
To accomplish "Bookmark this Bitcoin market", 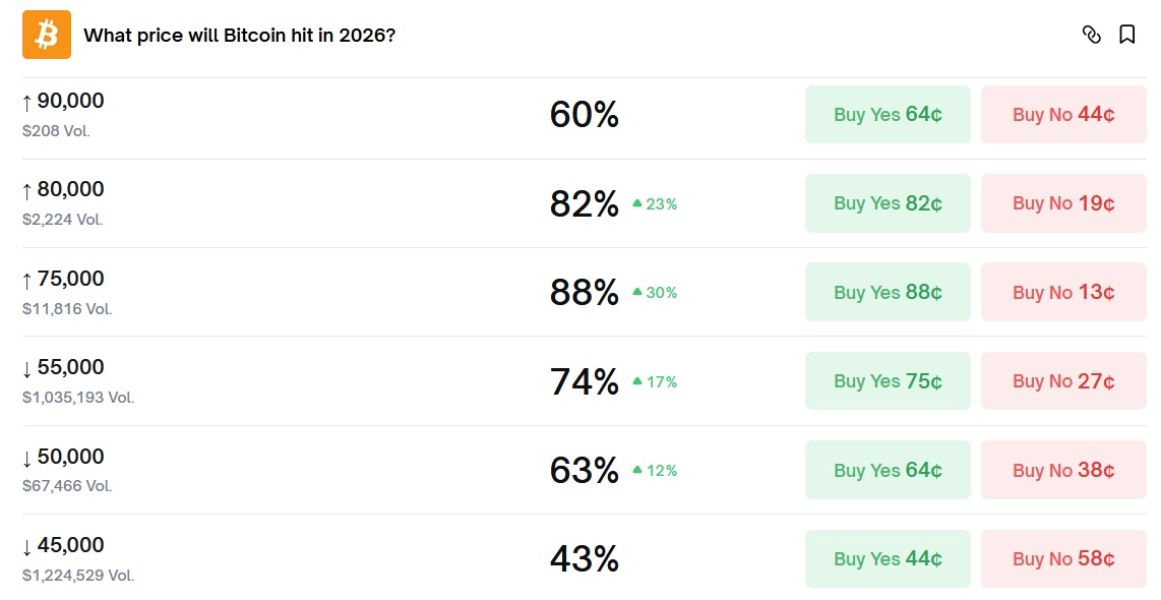I will 1127,35.
